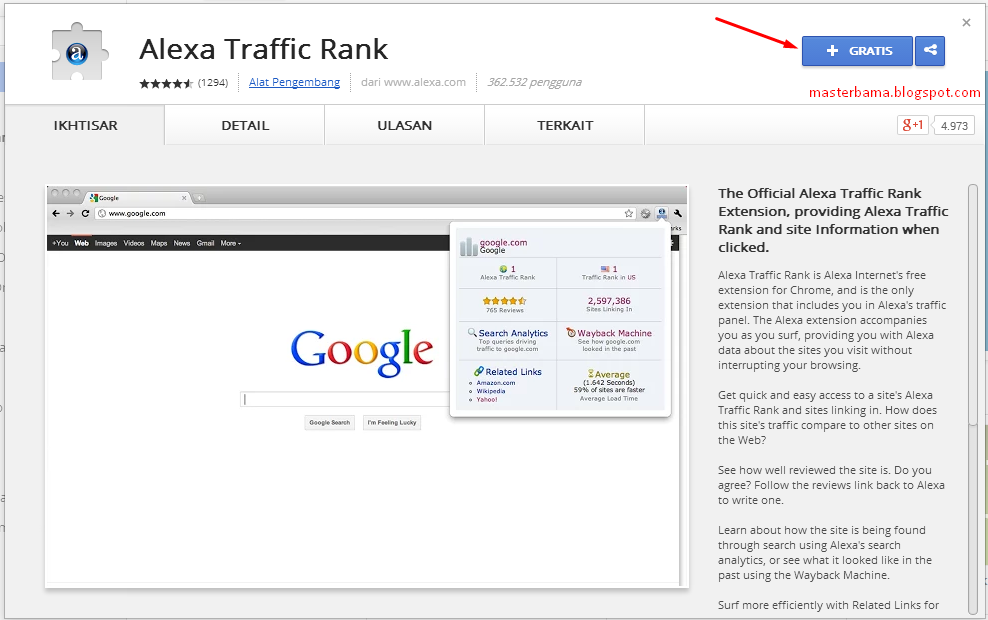The height and width of the screenshot is (620, 988).
Task: Click the I'm Feeling Lucky button
Action: (392, 422)
